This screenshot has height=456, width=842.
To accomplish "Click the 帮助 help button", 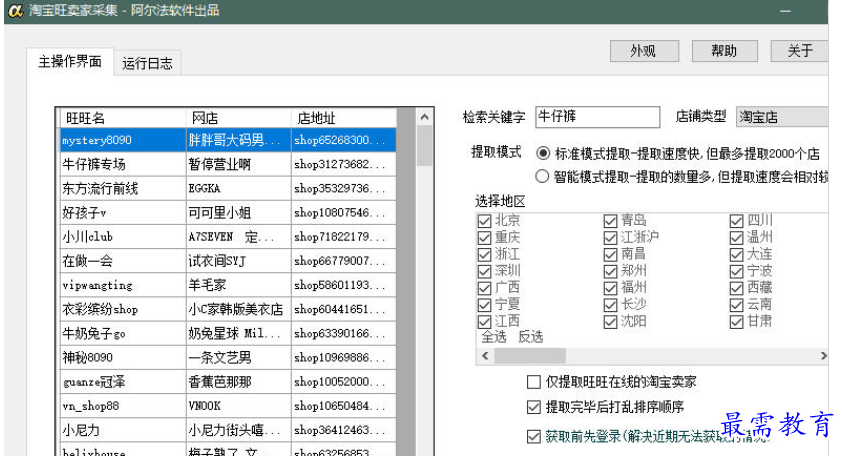I will point(724,51).
